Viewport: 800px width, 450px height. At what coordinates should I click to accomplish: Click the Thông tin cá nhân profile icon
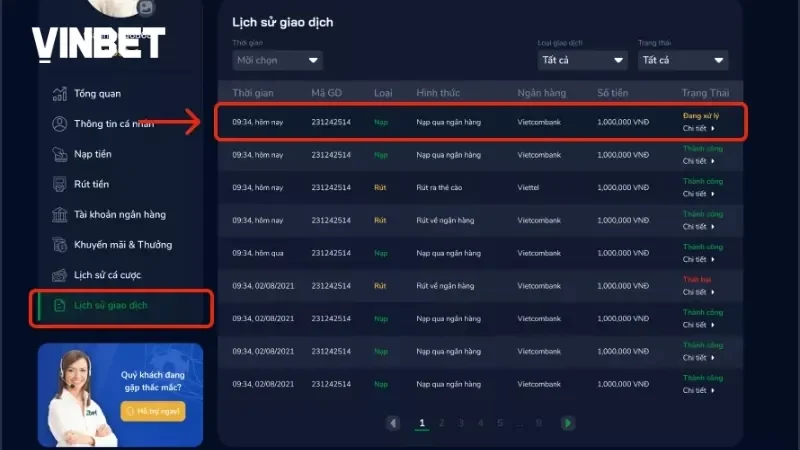coord(58,124)
